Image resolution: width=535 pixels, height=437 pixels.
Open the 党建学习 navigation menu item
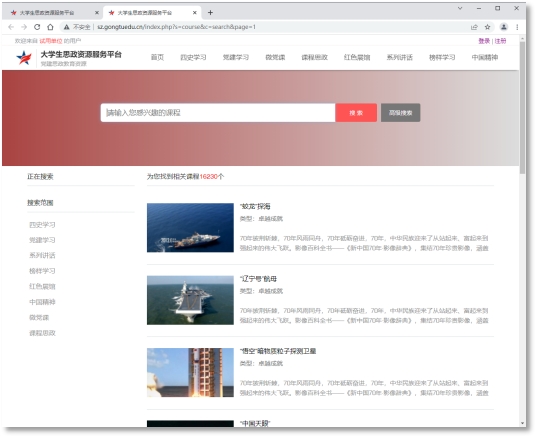pos(236,57)
